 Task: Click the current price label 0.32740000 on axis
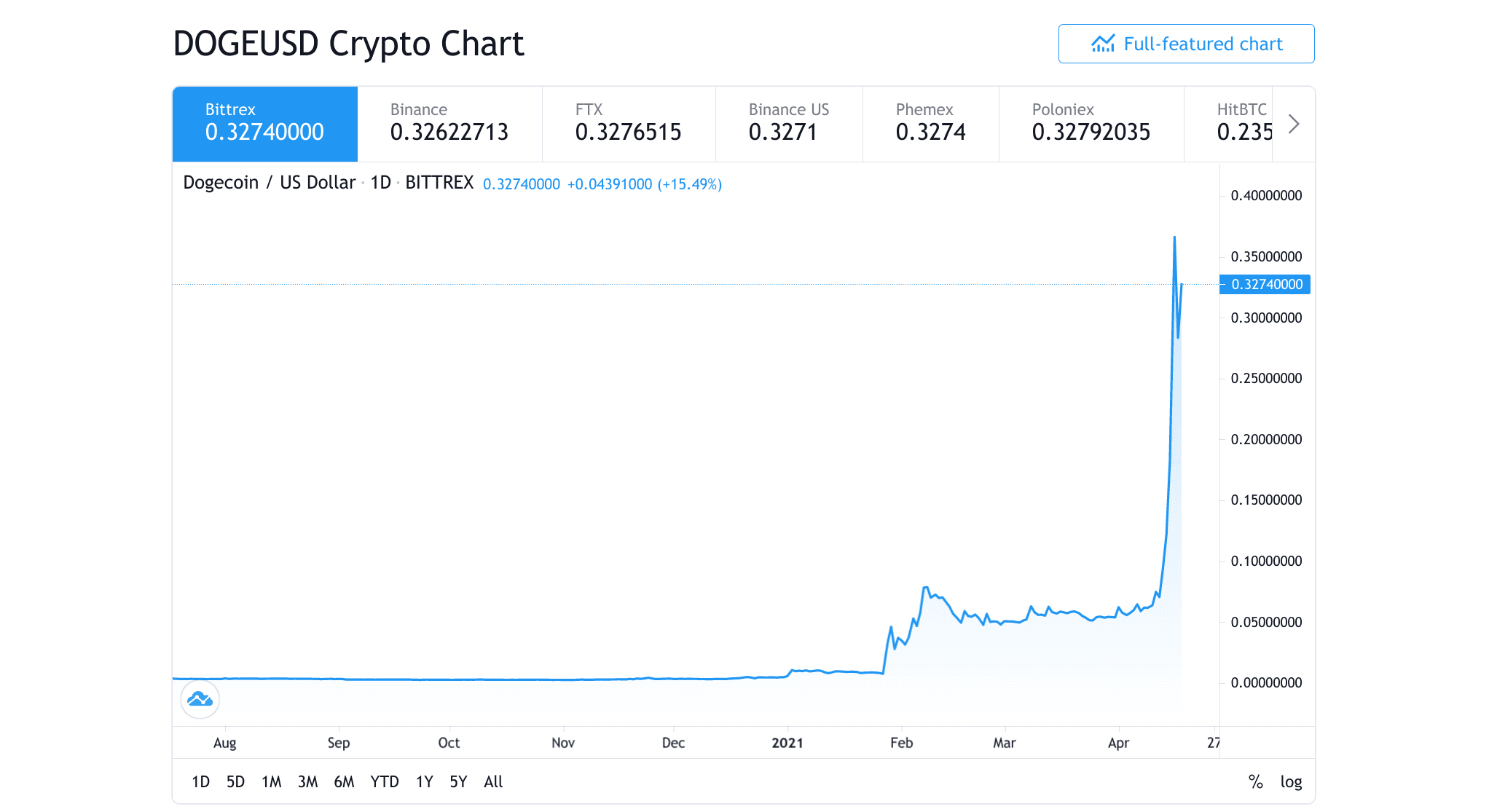[x=1266, y=284]
